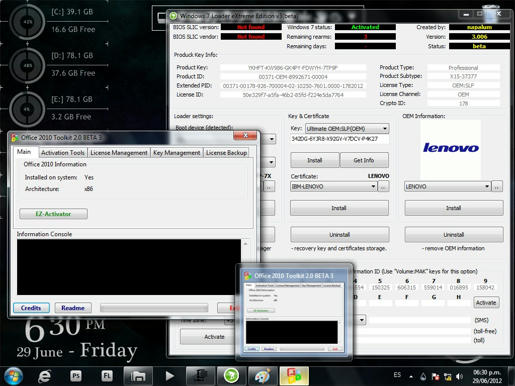Launch Photoshop from the taskbar PS icon
Image resolution: width=515 pixels, height=386 pixels.
[x=76, y=376]
